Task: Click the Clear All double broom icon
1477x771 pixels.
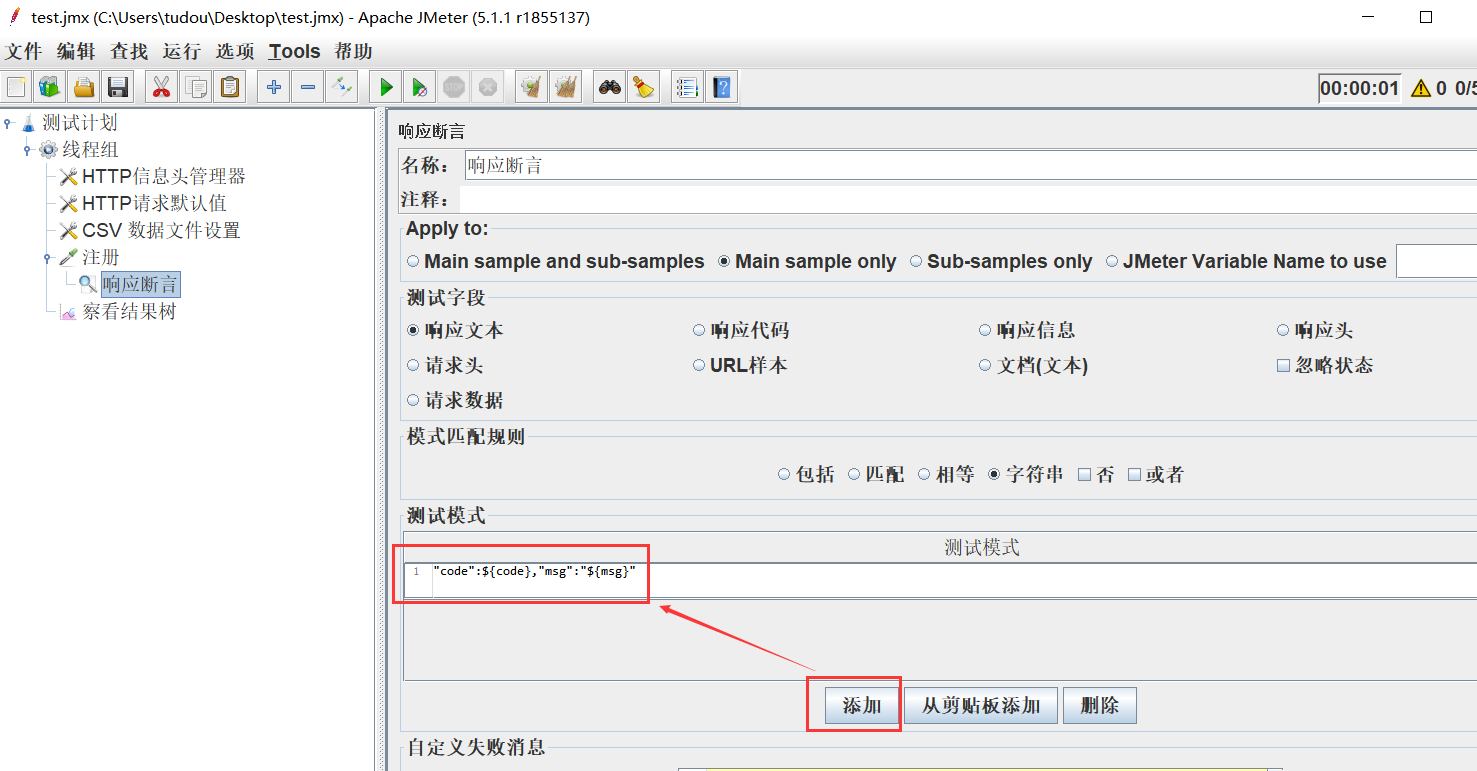Action: (566, 87)
